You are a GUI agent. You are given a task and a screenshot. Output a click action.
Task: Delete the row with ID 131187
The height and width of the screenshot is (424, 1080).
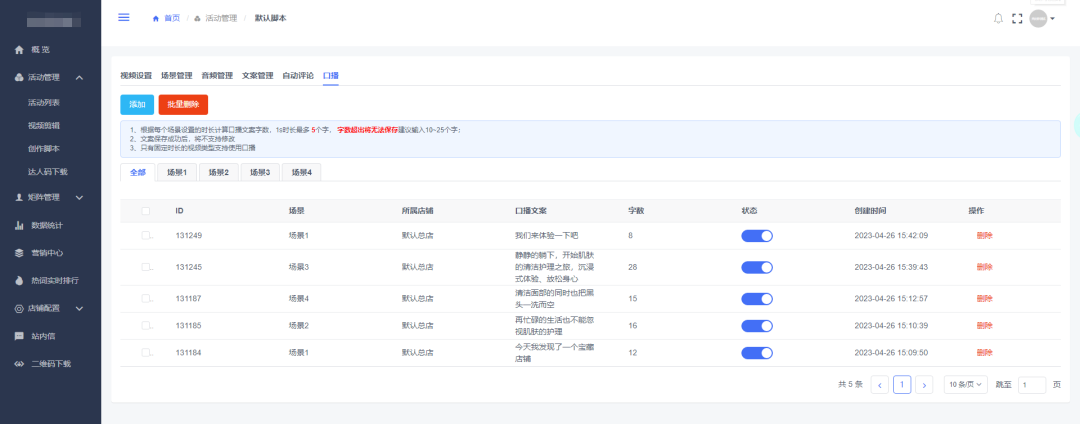[984, 298]
